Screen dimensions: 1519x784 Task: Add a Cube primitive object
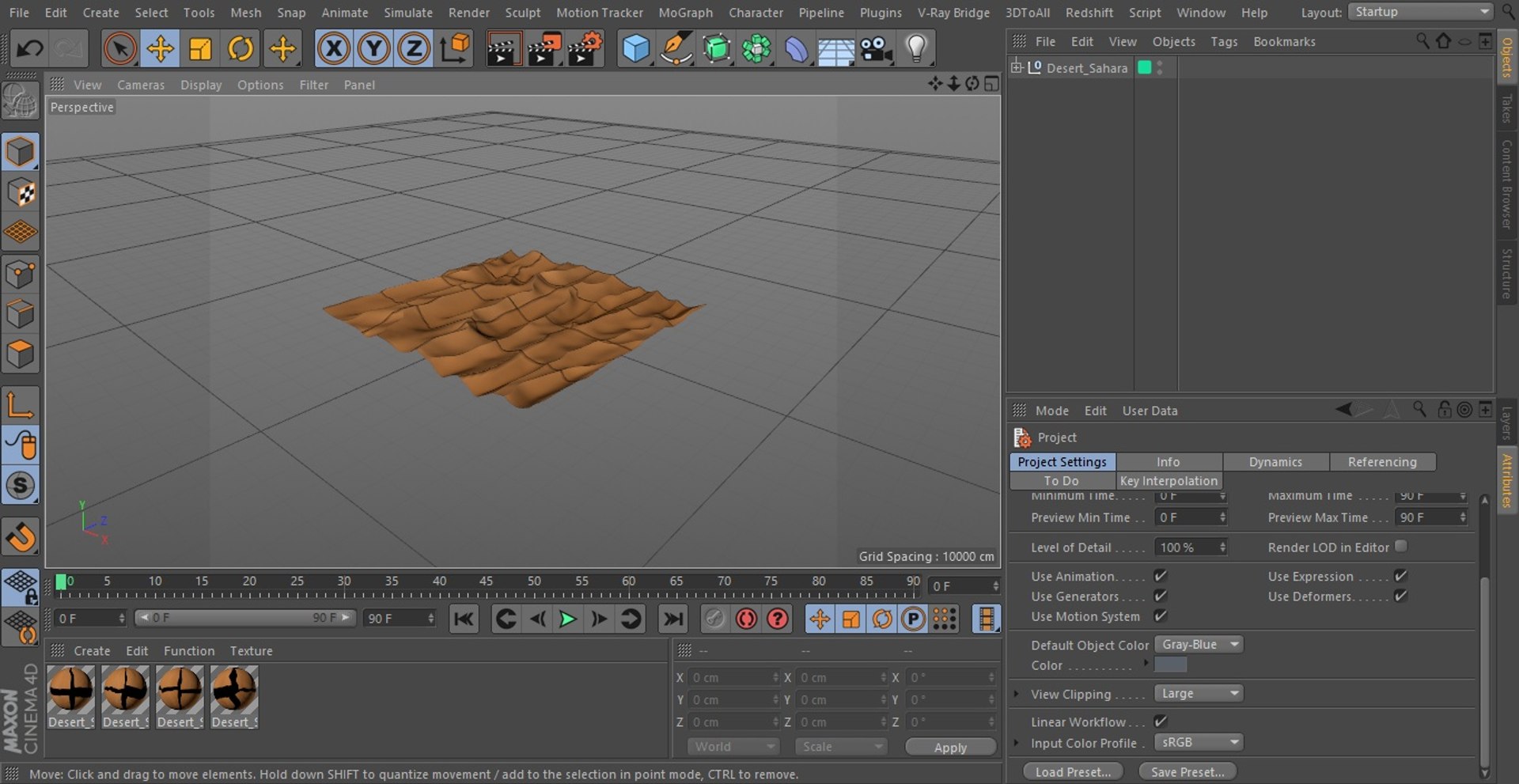click(x=636, y=49)
